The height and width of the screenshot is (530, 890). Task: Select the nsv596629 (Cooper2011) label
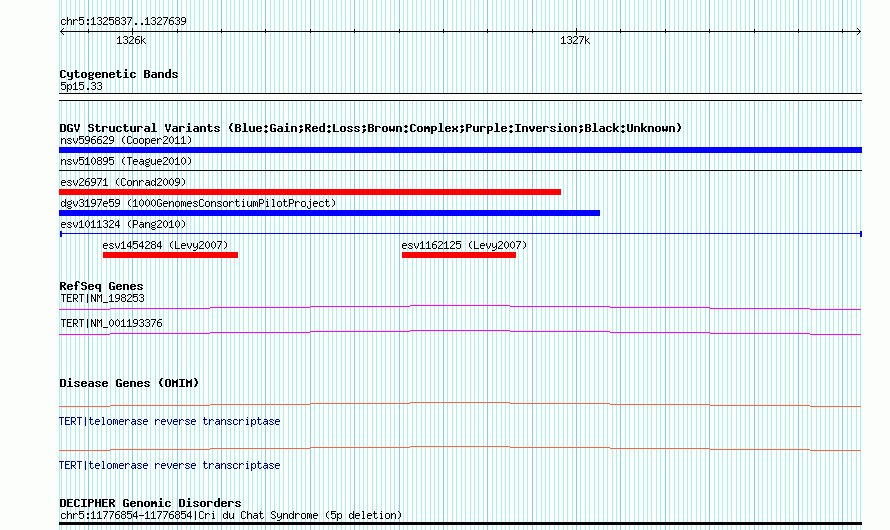click(x=126, y=140)
